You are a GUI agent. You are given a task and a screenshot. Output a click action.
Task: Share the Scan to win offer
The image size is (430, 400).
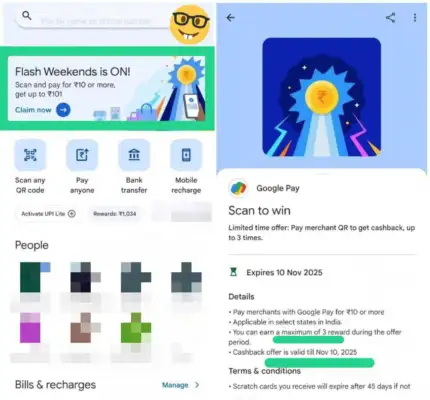point(391,18)
